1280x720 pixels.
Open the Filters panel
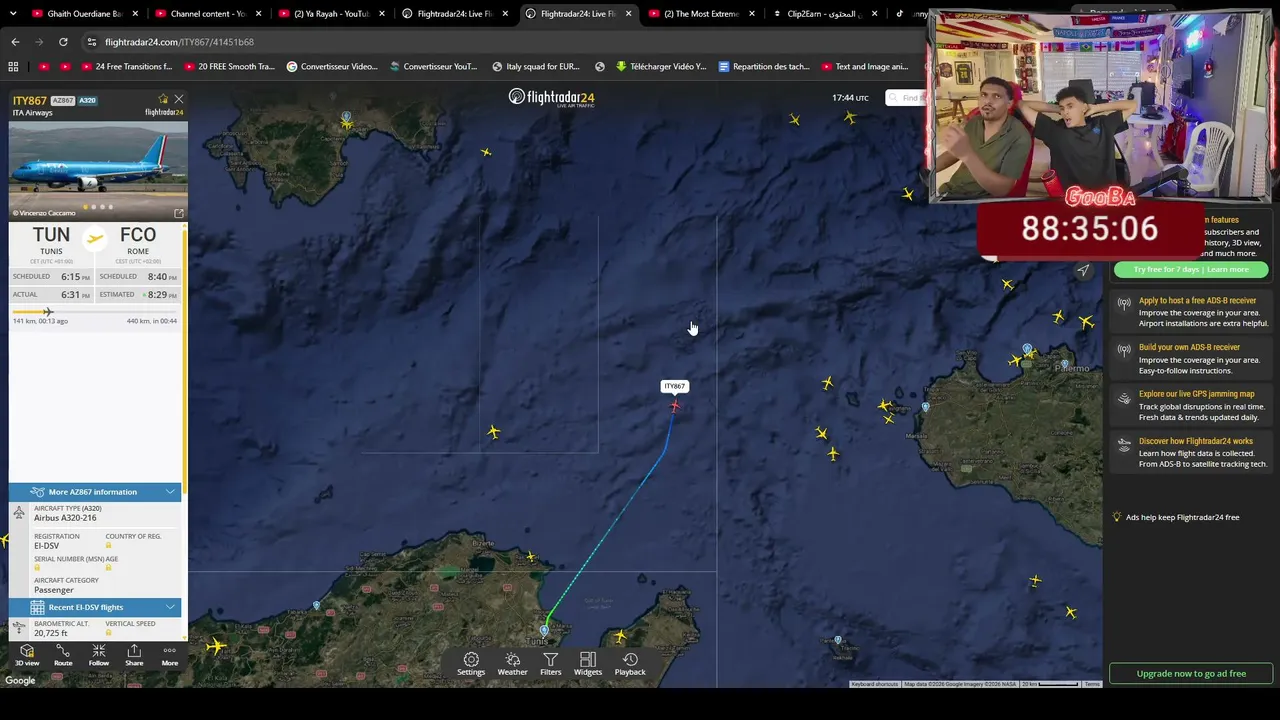(551, 664)
